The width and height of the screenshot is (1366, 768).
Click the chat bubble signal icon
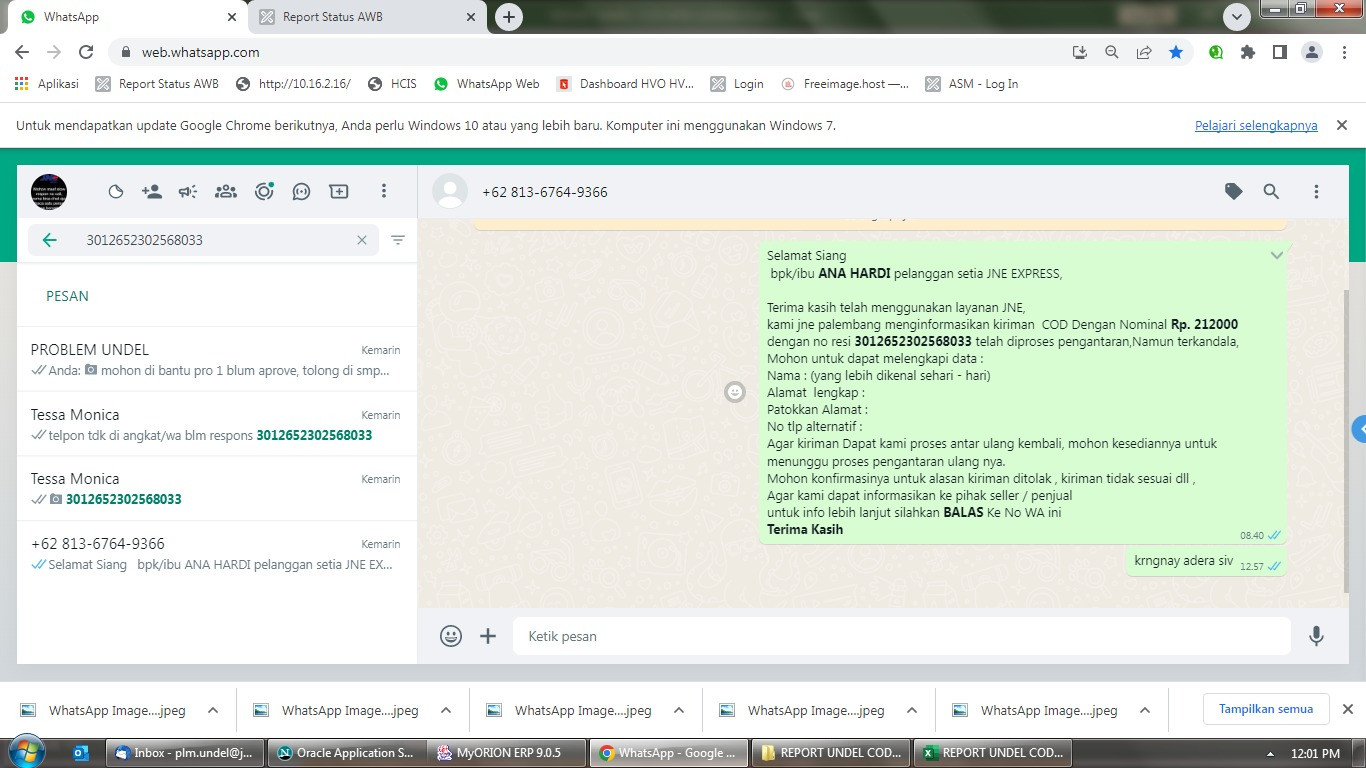[x=301, y=192]
